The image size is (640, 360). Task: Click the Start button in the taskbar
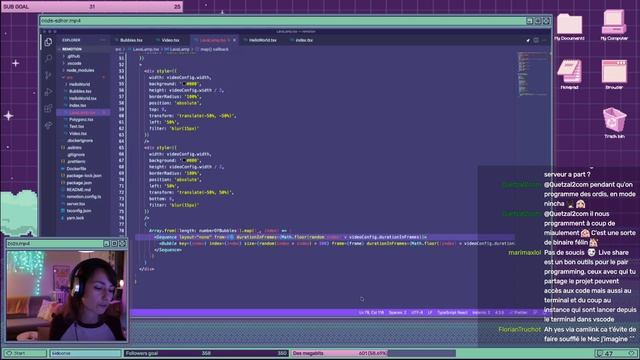pyautogui.click(x=24, y=353)
